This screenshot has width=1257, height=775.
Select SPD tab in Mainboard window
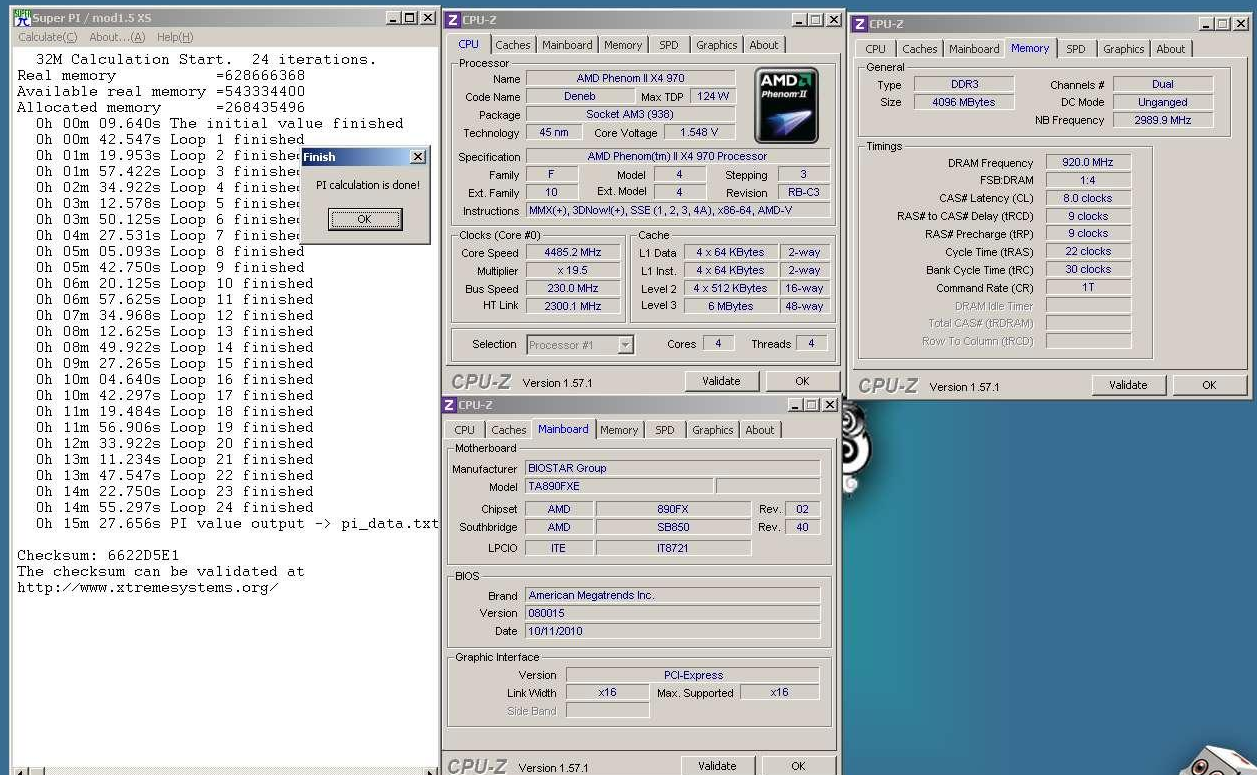[x=665, y=430]
